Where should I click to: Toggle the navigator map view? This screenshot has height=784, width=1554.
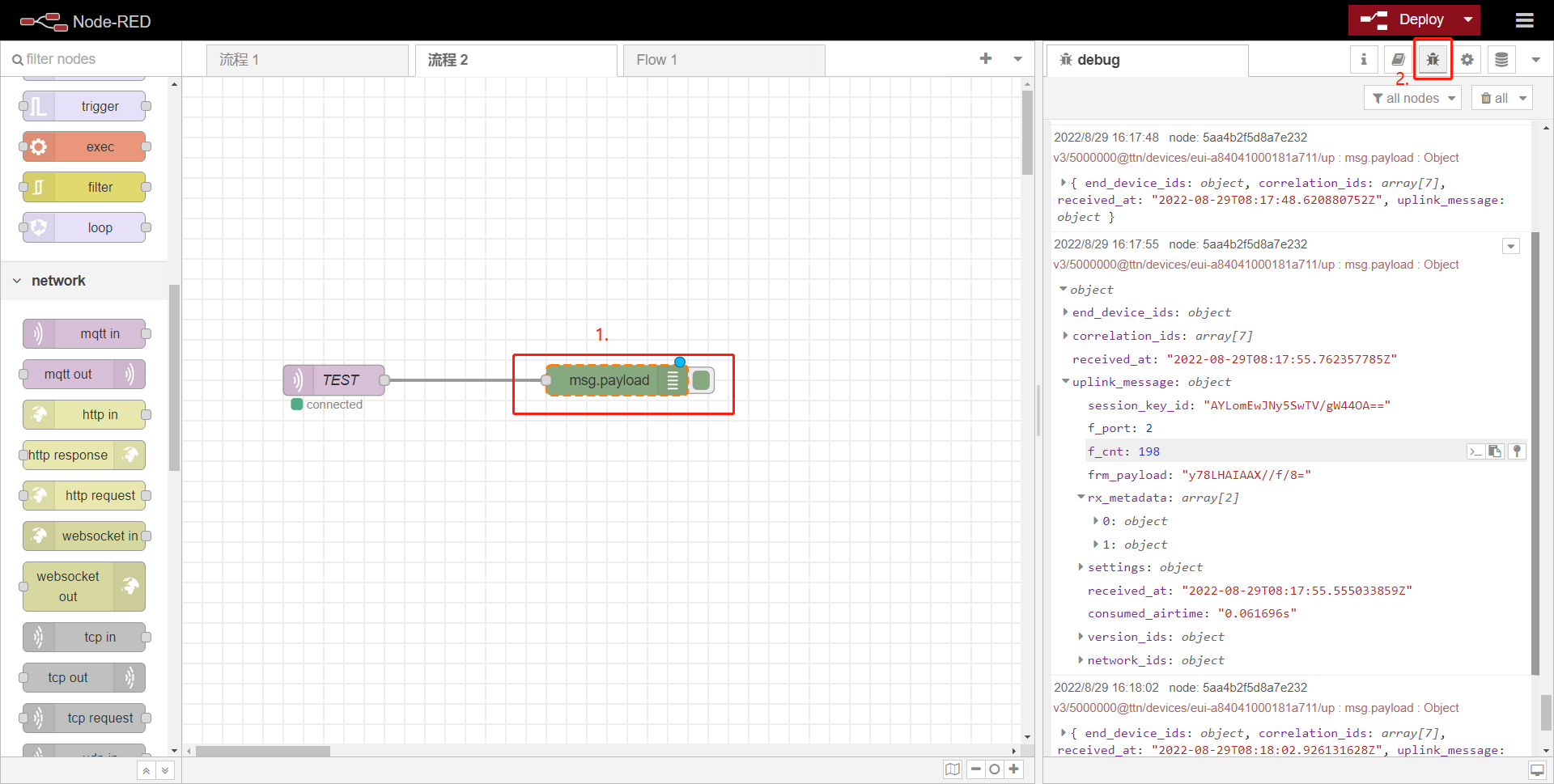tap(953, 769)
